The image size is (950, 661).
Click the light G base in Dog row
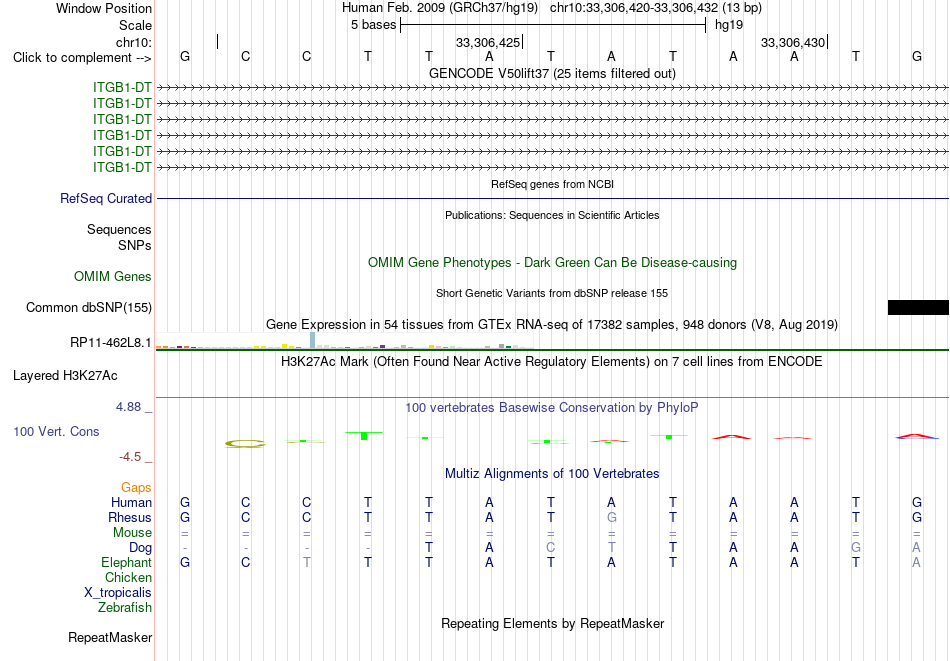coord(855,548)
